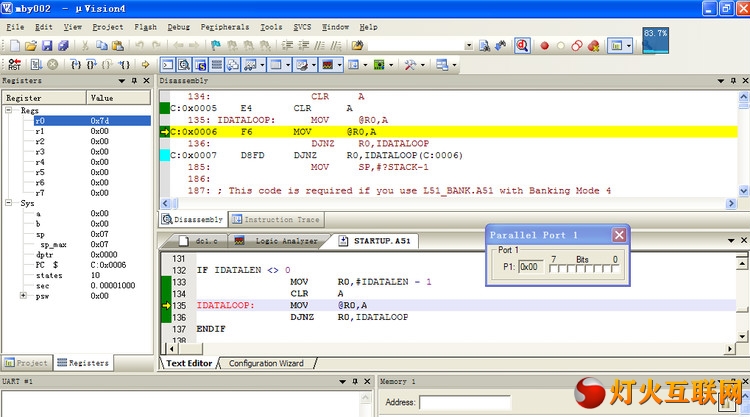Toggle bit 0 checkbox of Port 1
Viewport: 750px width, 417px height.
615,269
